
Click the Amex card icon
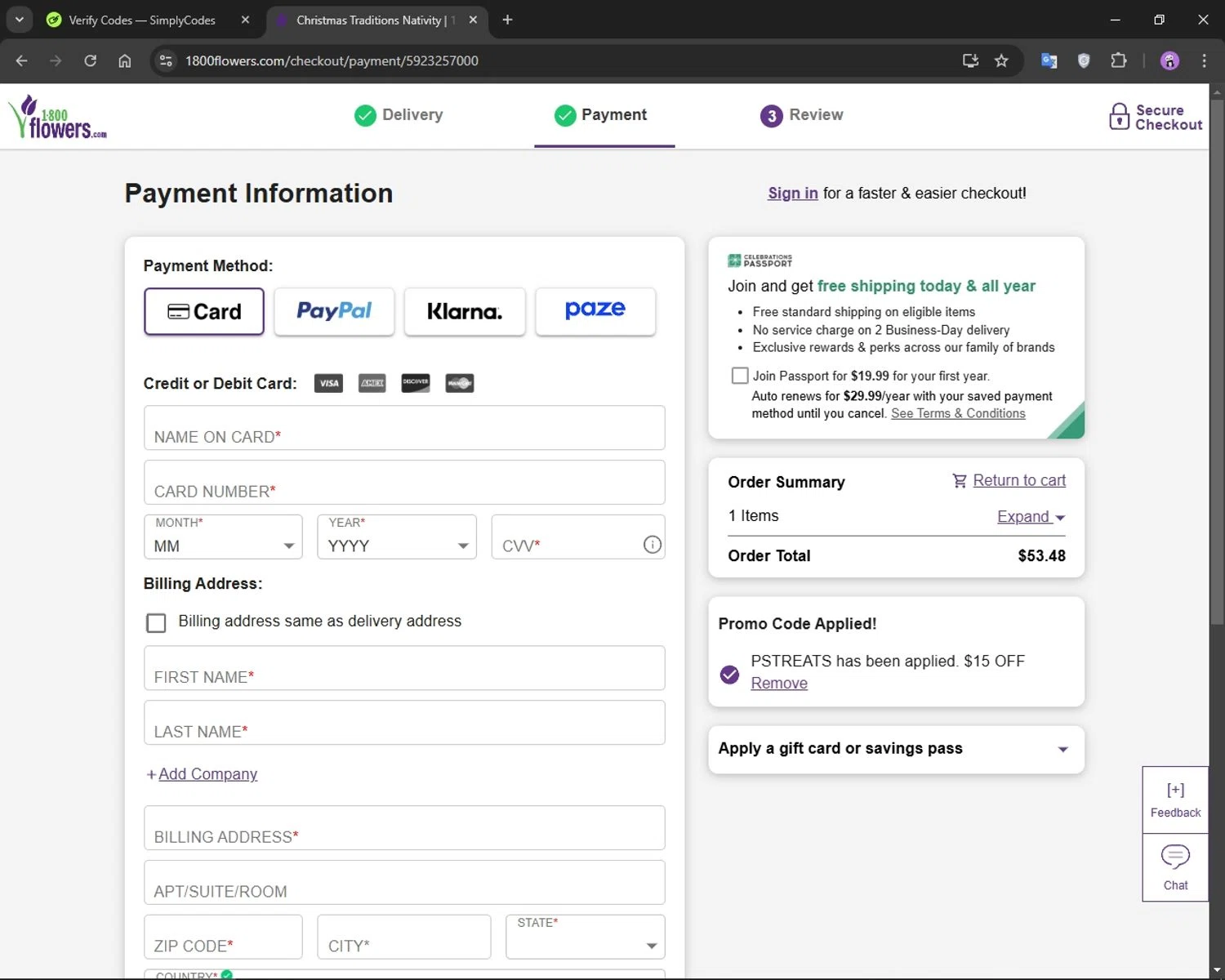pyautogui.click(x=372, y=383)
